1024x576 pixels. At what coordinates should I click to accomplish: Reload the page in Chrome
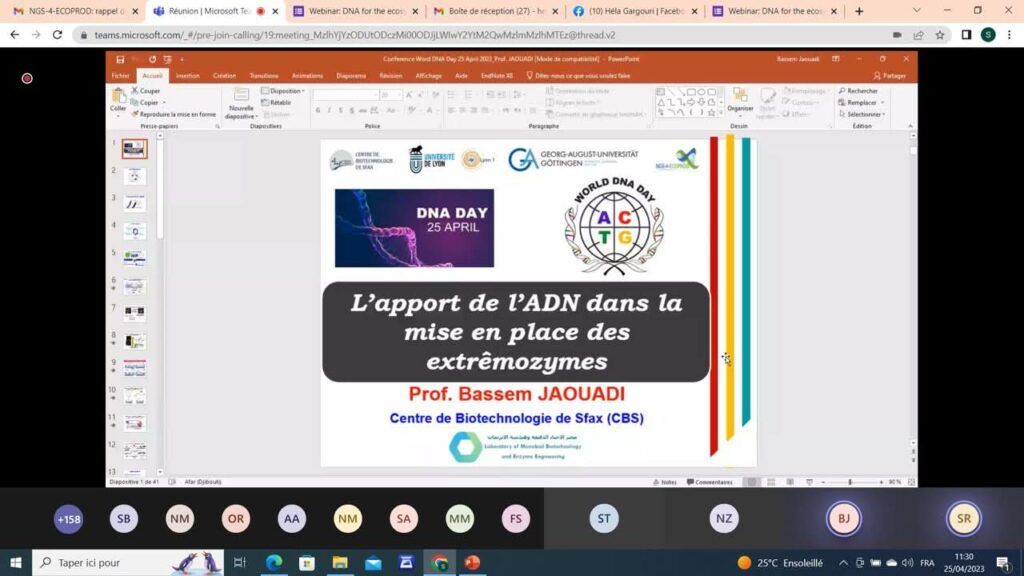58,34
